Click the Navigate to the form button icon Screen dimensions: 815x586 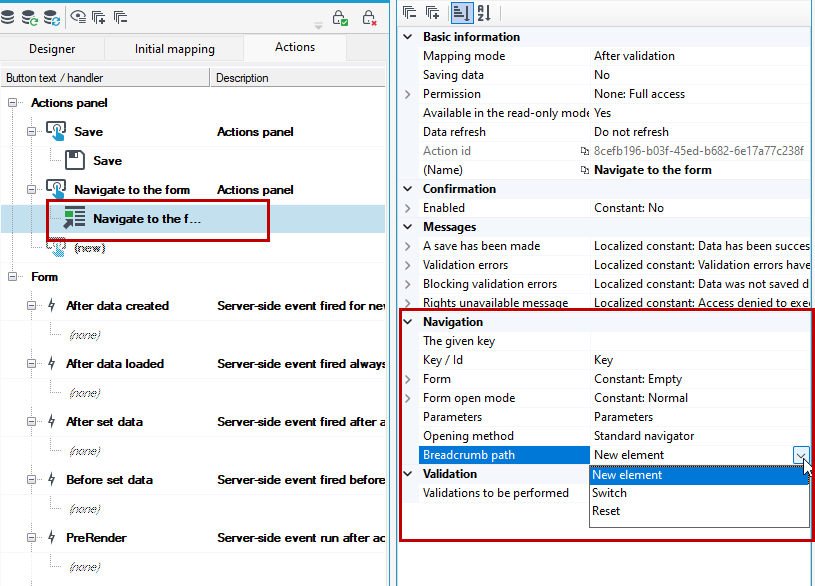click(x=56, y=189)
